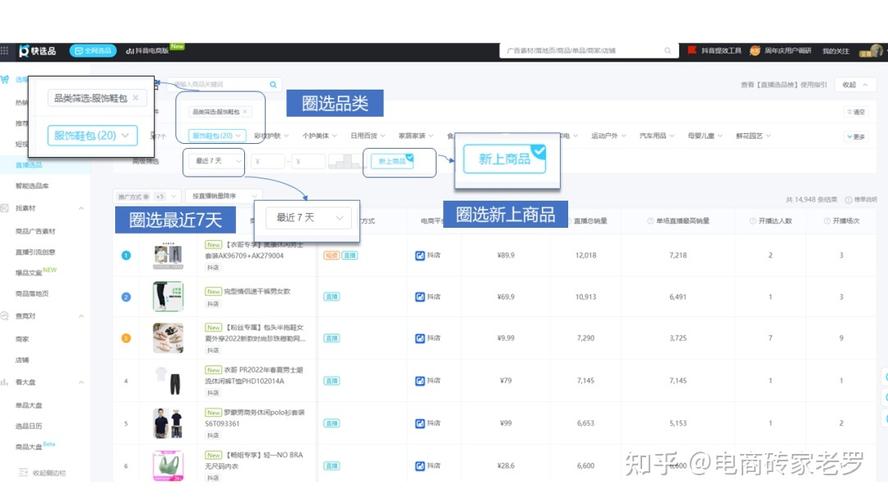Click the price distribution histogram

(x=344, y=161)
